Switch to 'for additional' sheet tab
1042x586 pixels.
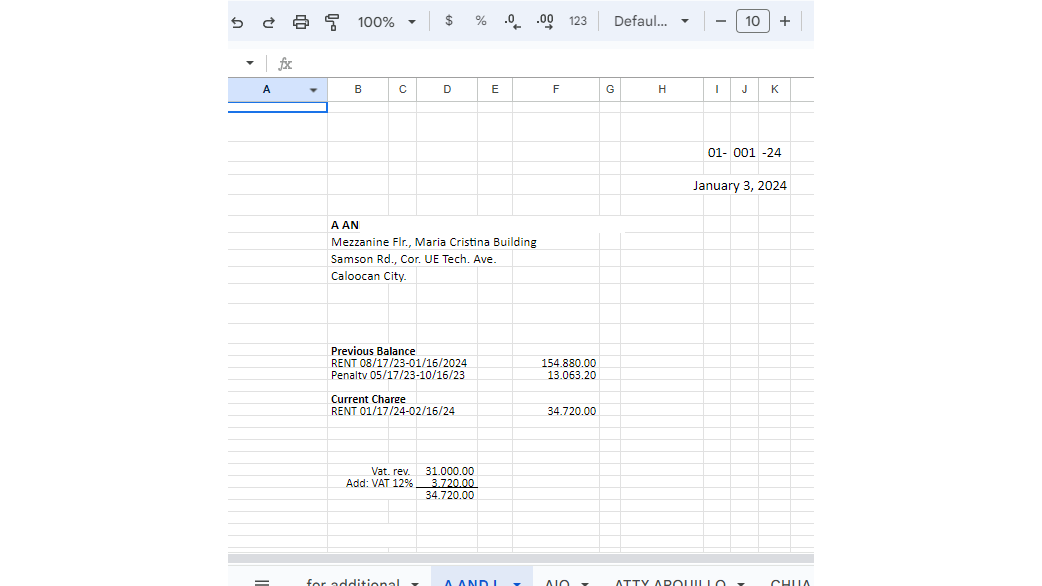(352, 582)
